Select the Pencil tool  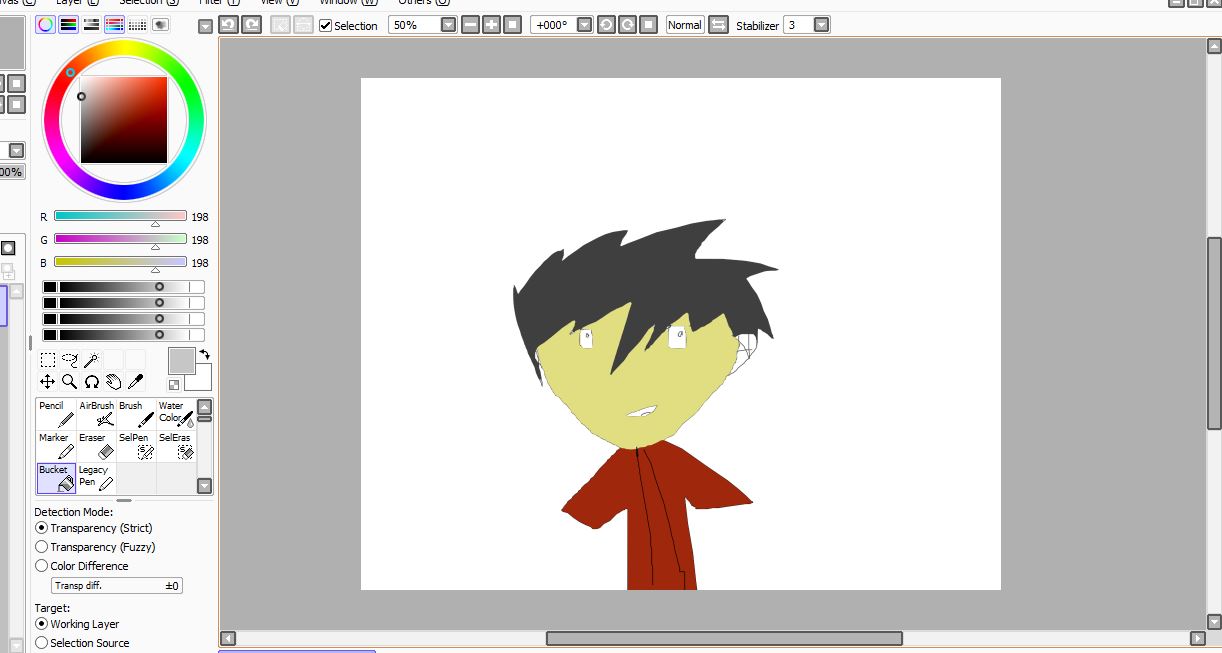coord(56,414)
